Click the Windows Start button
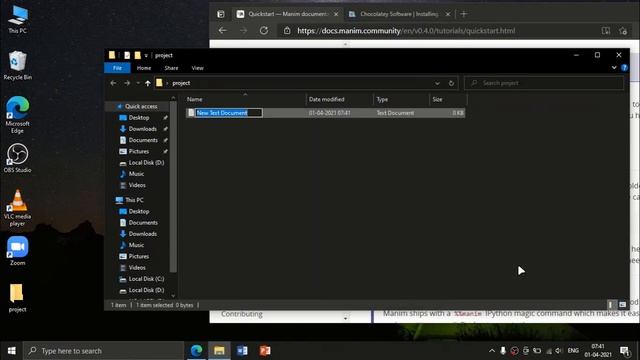The image size is (640, 360). [11, 351]
